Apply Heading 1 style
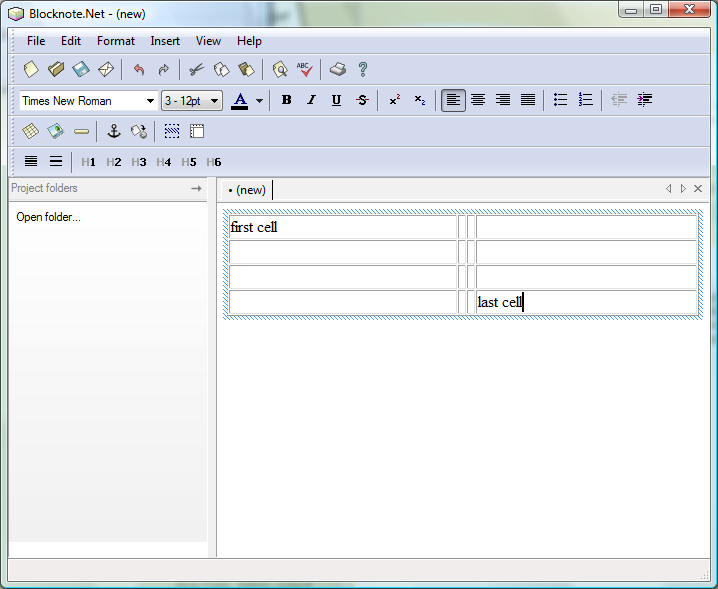The width and height of the screenshot is (718, 589). (88, 162)
